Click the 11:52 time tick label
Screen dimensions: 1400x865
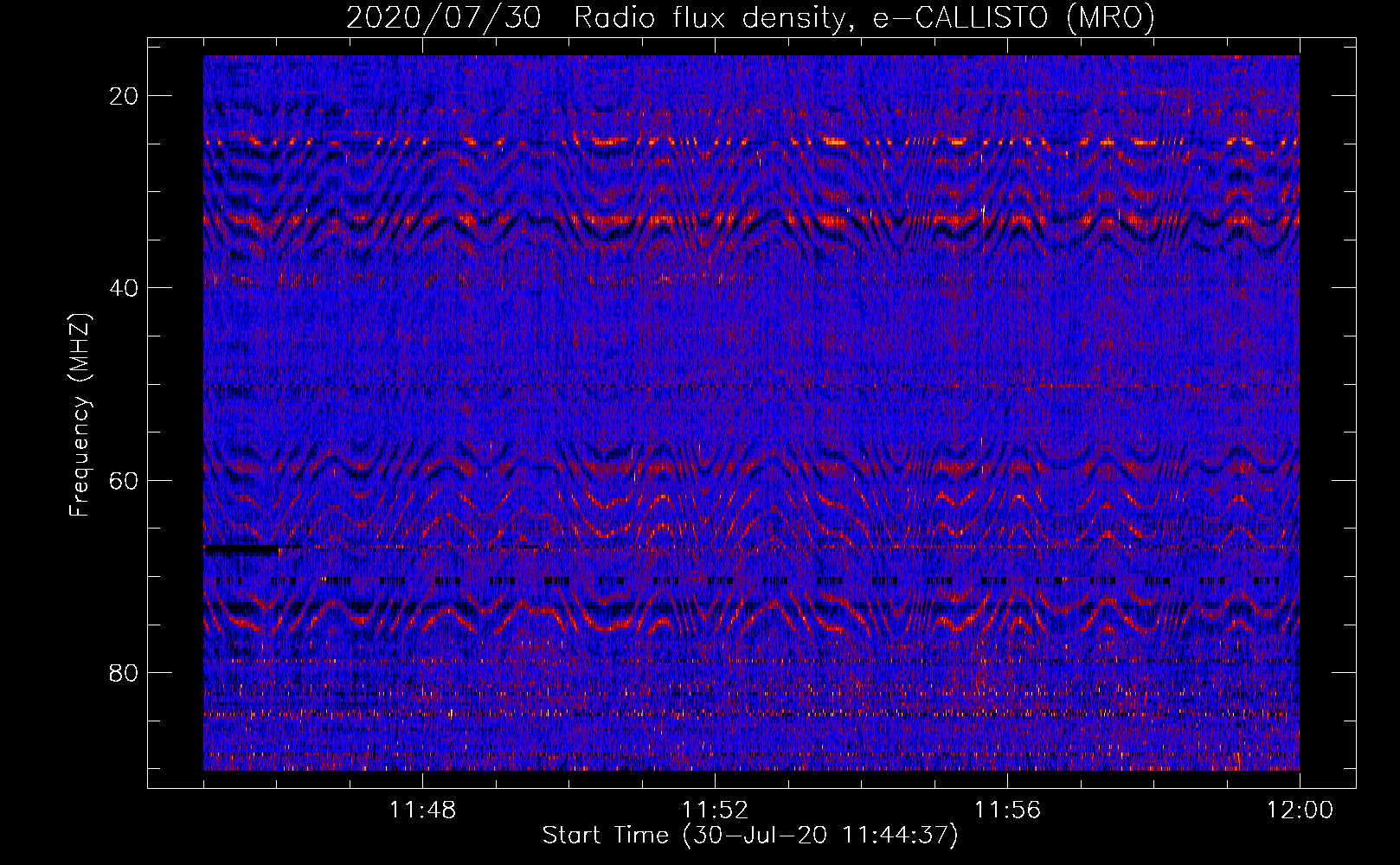point(715,811)
